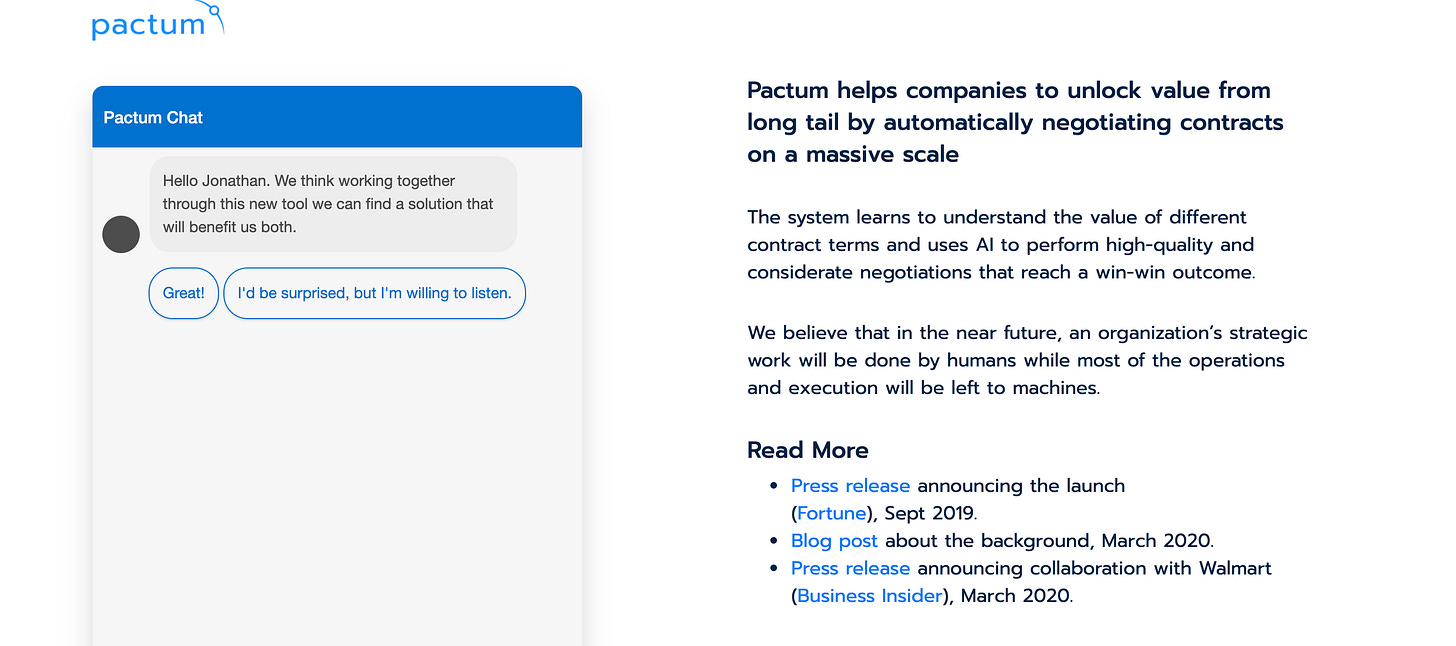Click empty chat area below reply options
Screen dimensions: 1456x646
click(337, 480)
